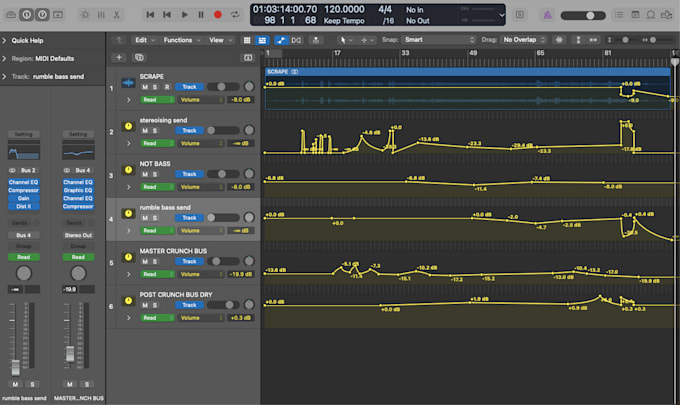This screenshot has width=680, height=405.
Task: Click the Track automation button on rumble bass send
Action: point(188,217)
